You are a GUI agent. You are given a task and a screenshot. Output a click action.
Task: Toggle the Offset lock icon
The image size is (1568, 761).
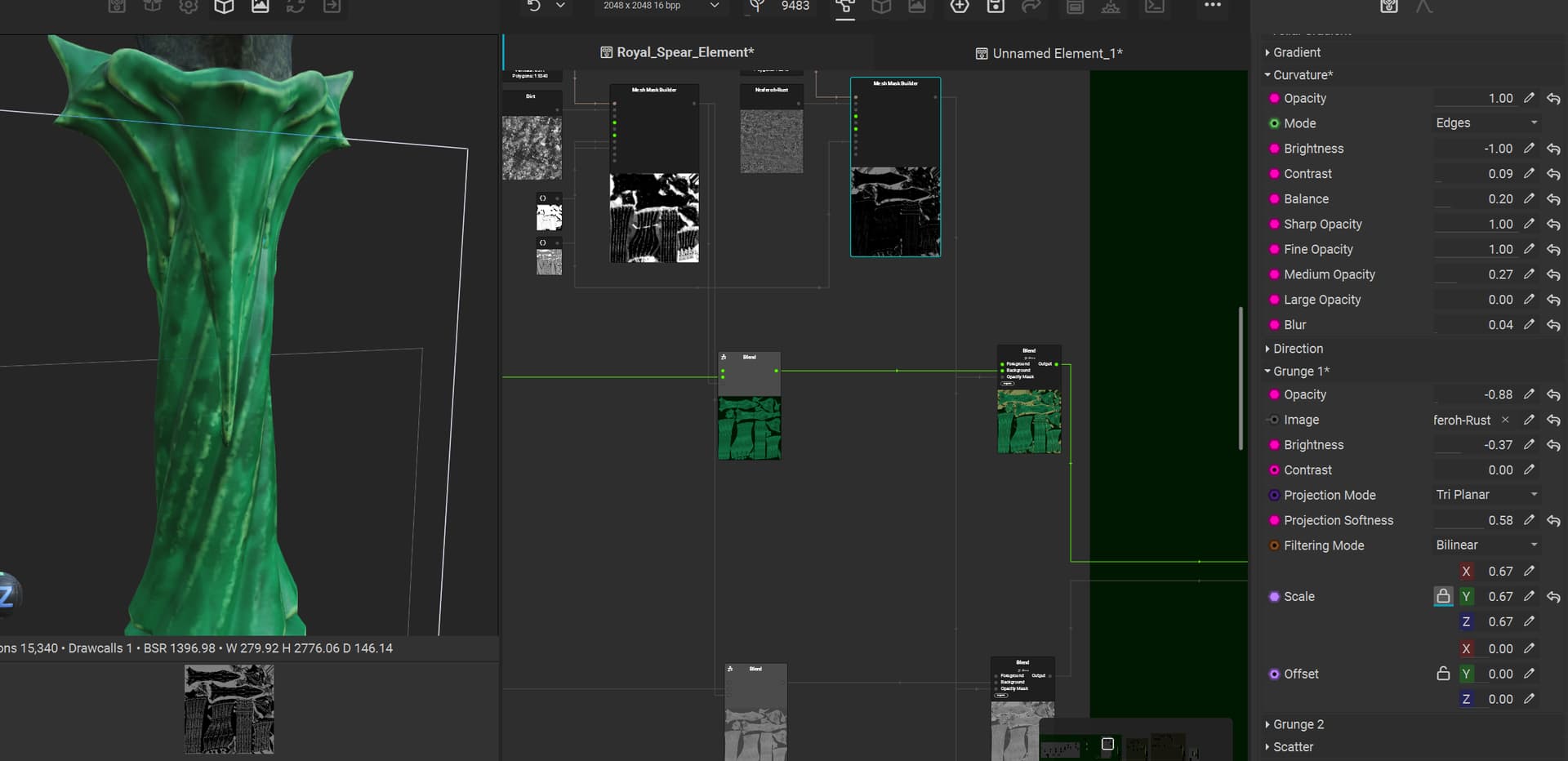click(x=1443, y=674)
